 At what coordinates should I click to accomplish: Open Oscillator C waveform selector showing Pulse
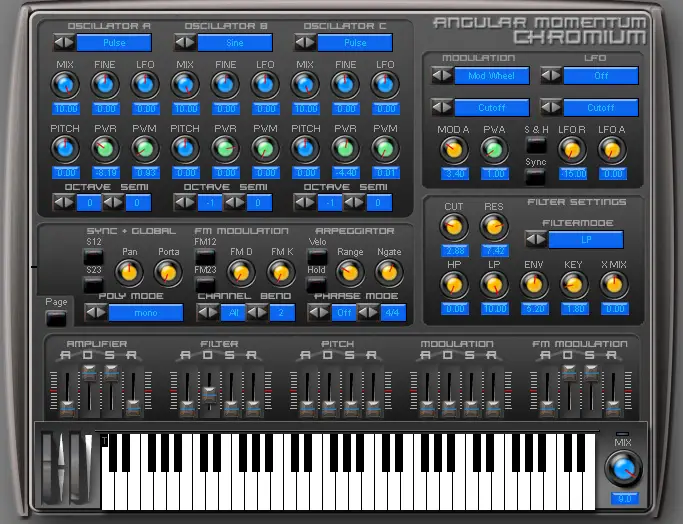click(355, 43)
